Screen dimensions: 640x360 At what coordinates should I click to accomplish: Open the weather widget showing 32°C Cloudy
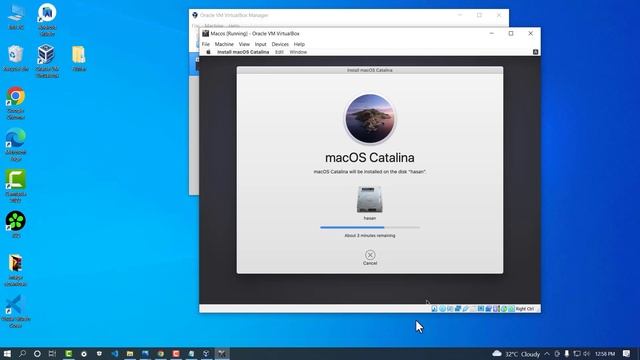click(x=516, y=353)
